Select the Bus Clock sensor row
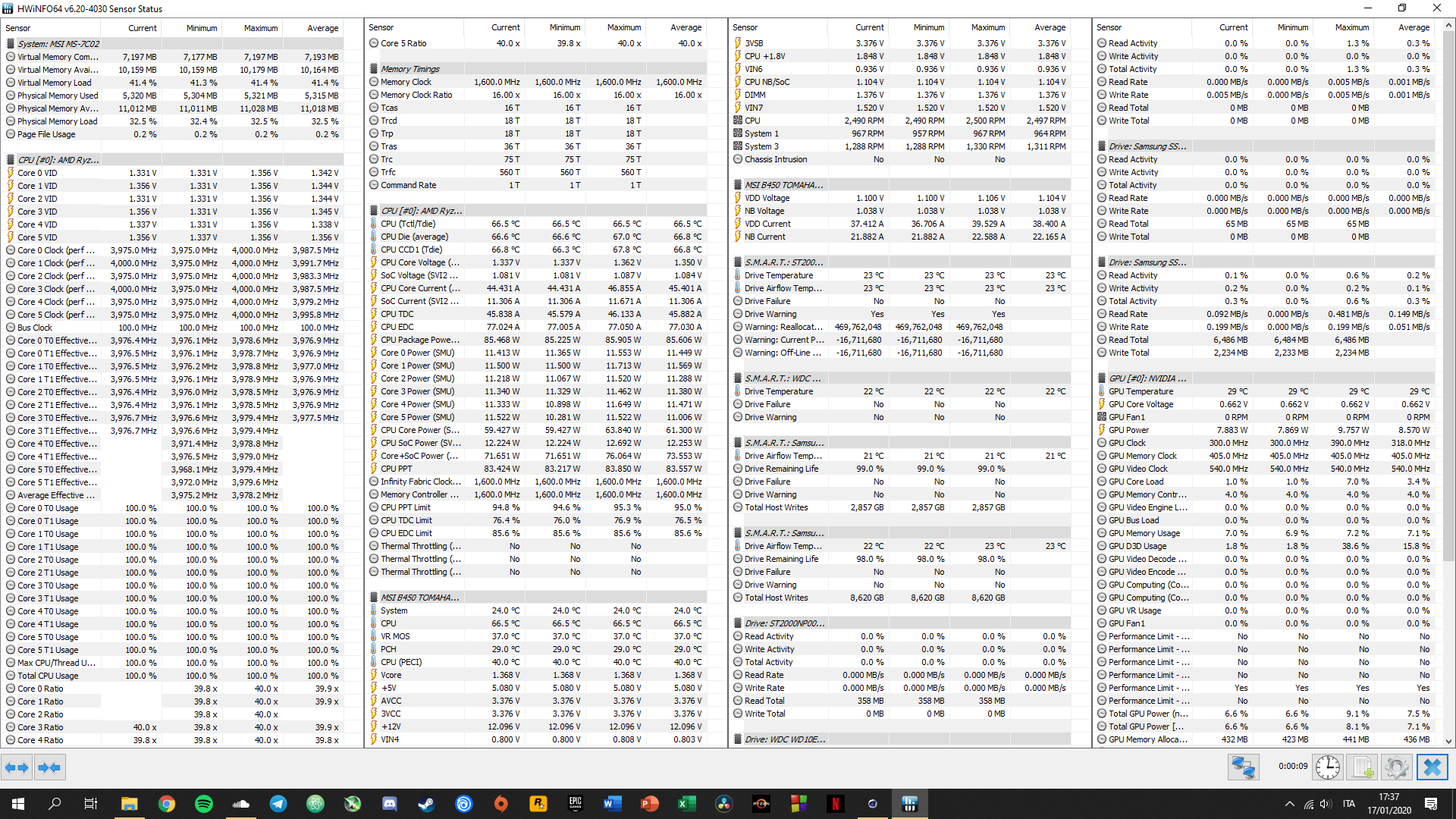 (x=174, y=328)
